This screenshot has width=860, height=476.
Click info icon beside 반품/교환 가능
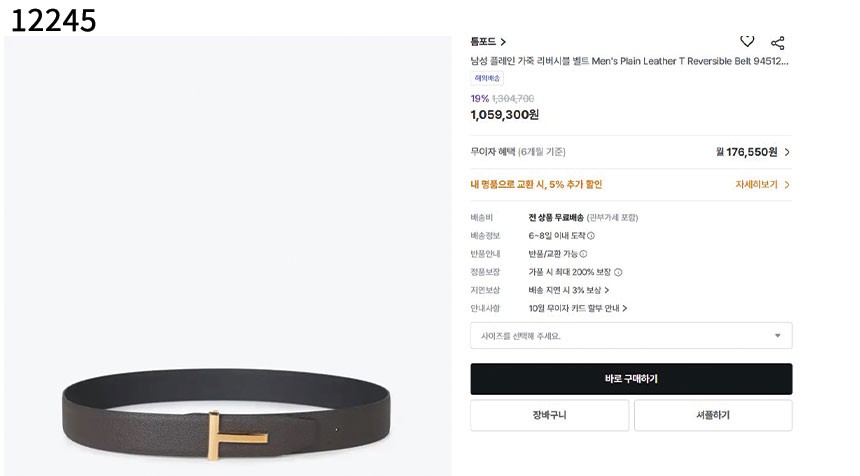(x=584, y=254)
